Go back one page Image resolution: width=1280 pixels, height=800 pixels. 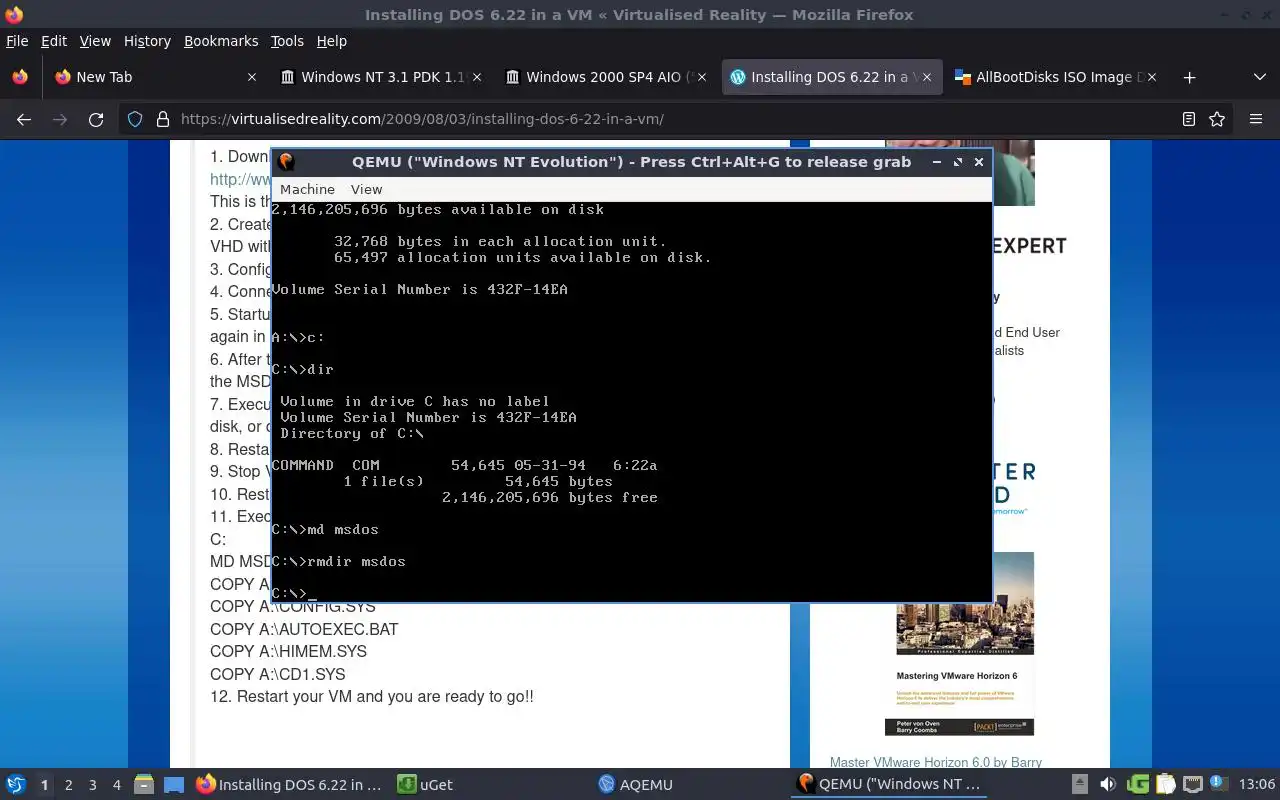click(x=24, y=119)
